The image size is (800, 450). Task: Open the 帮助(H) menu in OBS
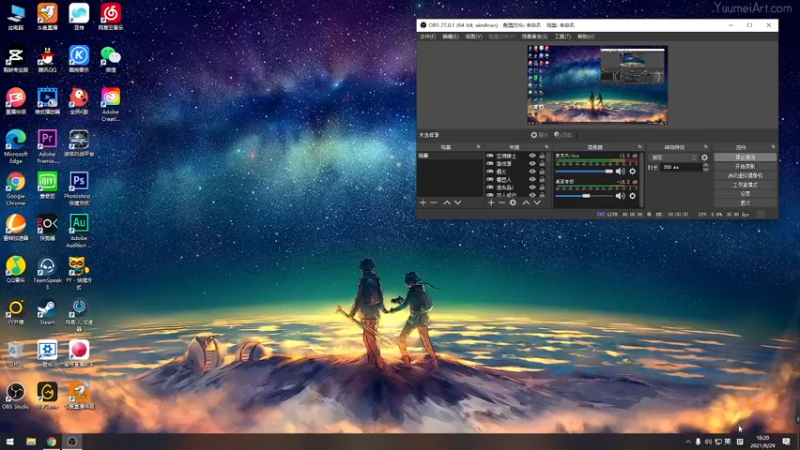586,37
